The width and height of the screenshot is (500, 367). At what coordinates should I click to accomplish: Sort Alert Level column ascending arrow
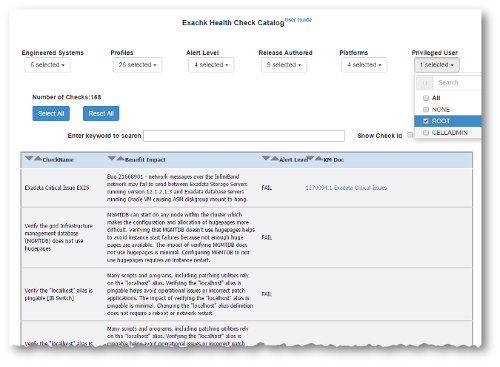(274, 158)
